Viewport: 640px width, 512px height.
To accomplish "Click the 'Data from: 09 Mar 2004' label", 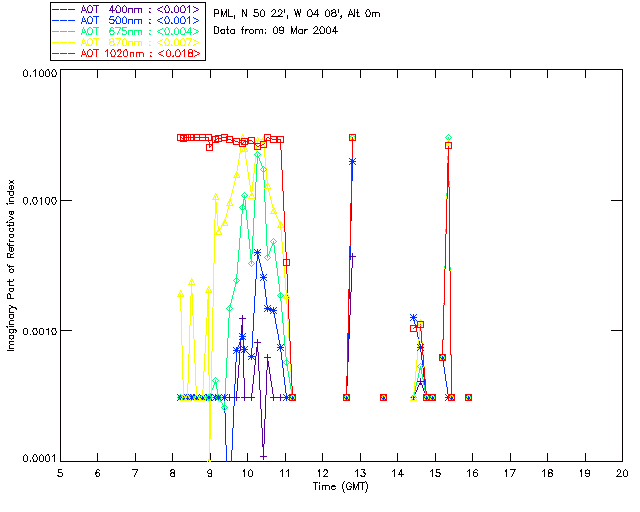I will (x=276, y=31).
